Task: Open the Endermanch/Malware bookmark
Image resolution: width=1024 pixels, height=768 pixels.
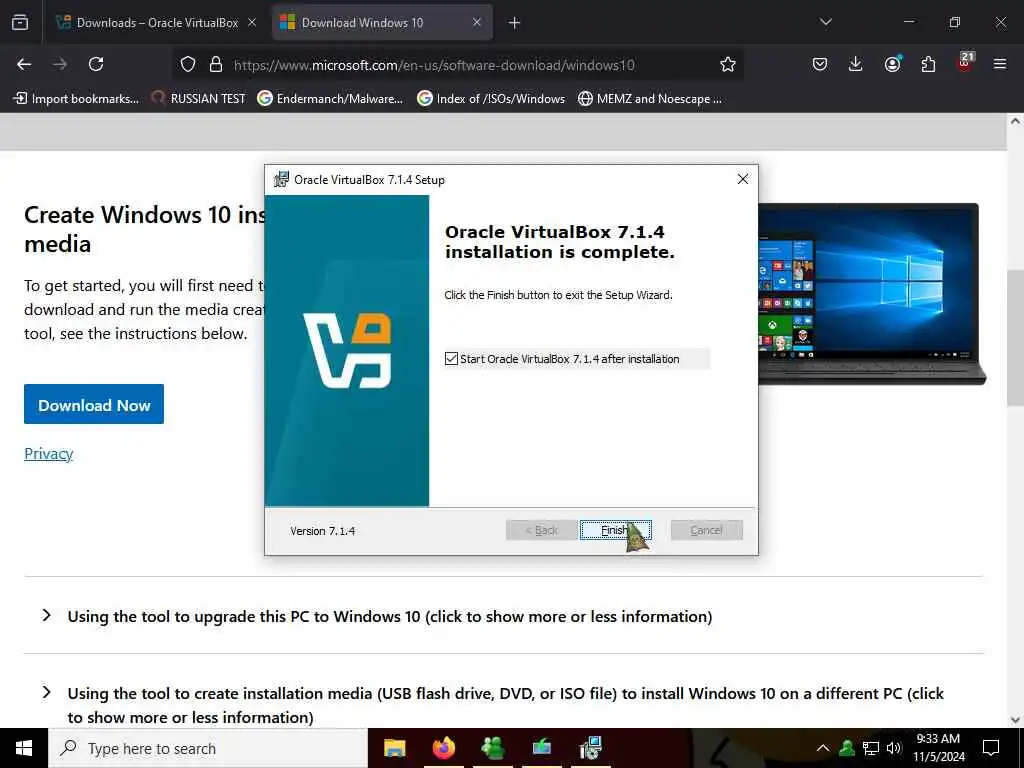Action: click(x=330, y=99)
